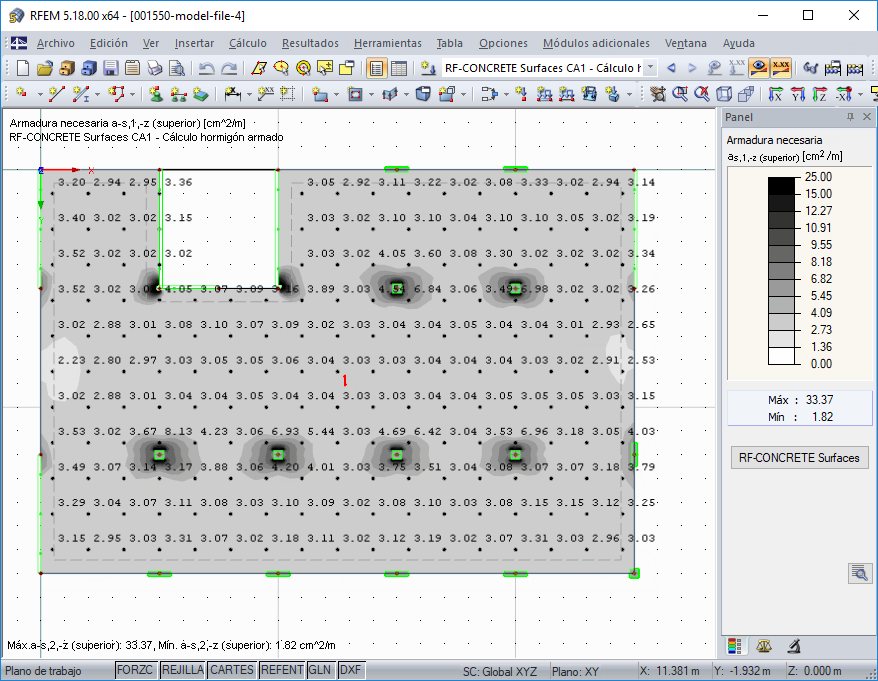This screenshot has height=681, width=878.
Task: Click the RF-CONCRETE Surfaces button
Action: (799, 458)
